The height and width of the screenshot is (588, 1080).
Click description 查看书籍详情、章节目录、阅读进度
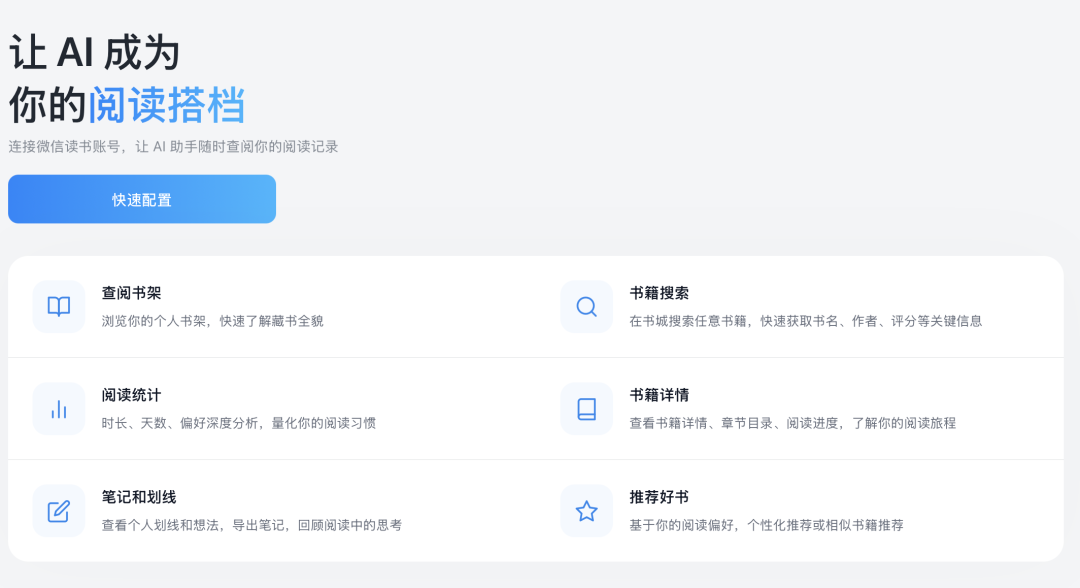click(734, 423)
